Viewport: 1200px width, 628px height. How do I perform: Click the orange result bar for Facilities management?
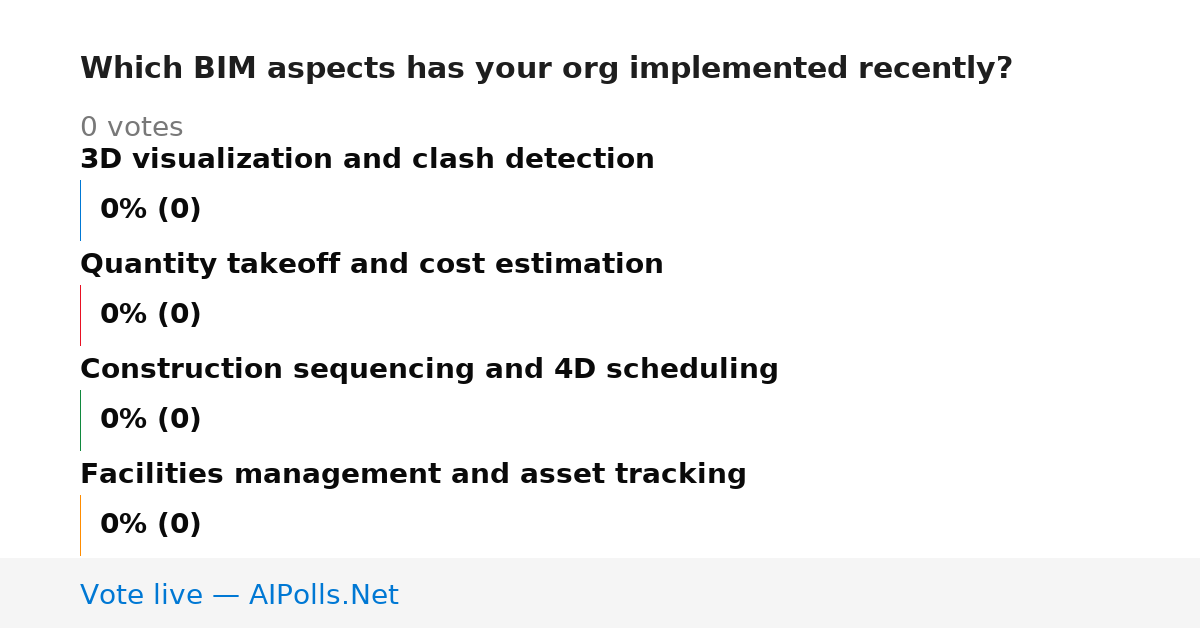tap(80, 525)
